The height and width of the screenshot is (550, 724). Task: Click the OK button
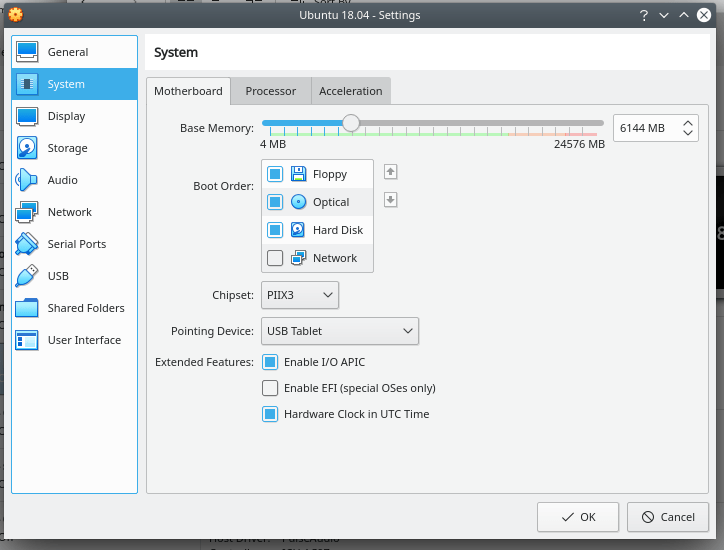(578, 517)
